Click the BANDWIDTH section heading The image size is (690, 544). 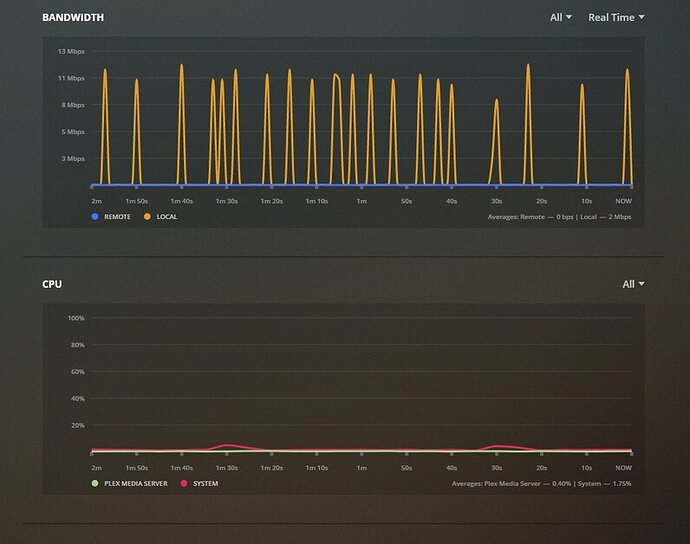click(73, 17)
